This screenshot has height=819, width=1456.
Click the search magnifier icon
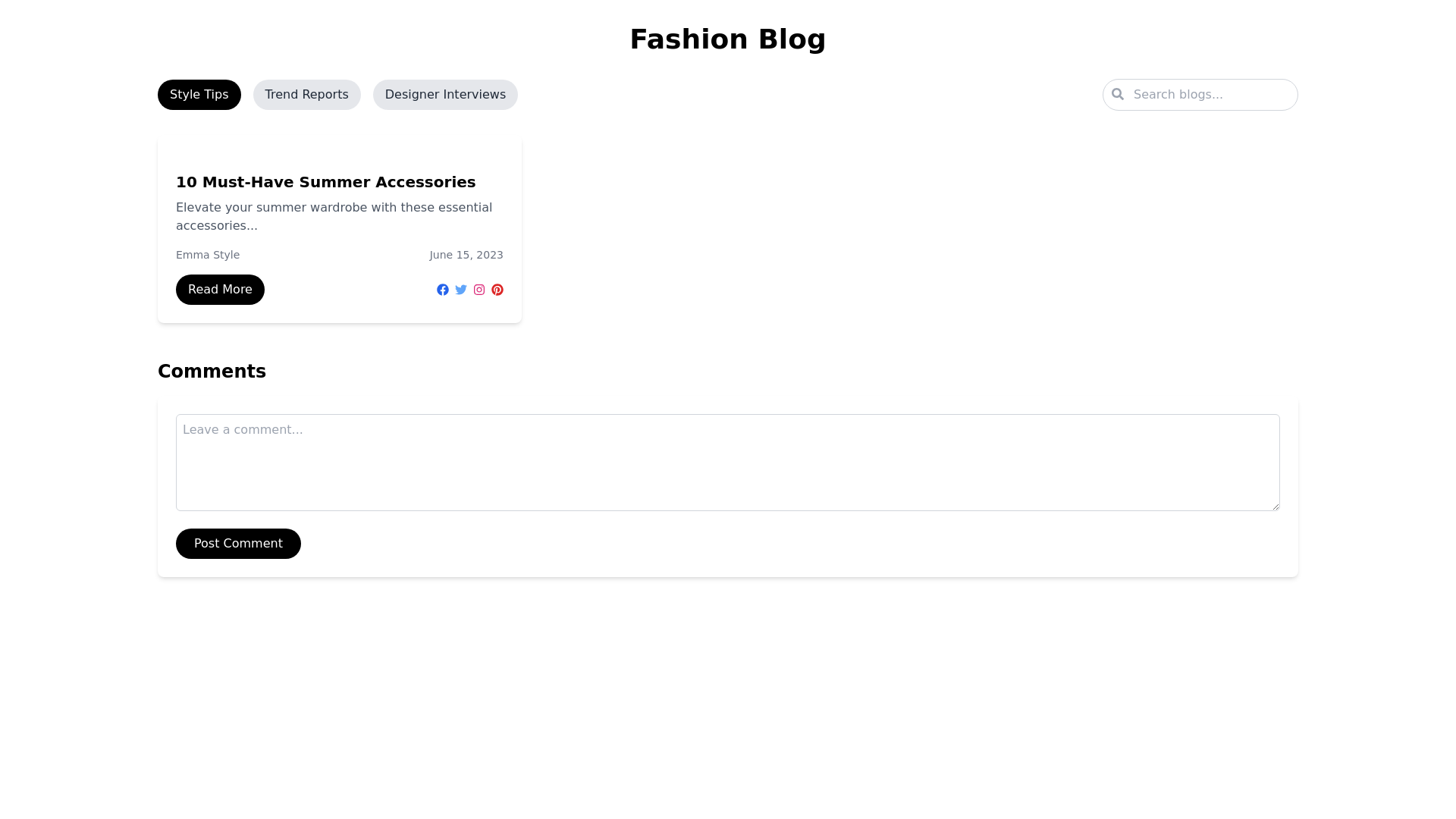pos(1118,94)
